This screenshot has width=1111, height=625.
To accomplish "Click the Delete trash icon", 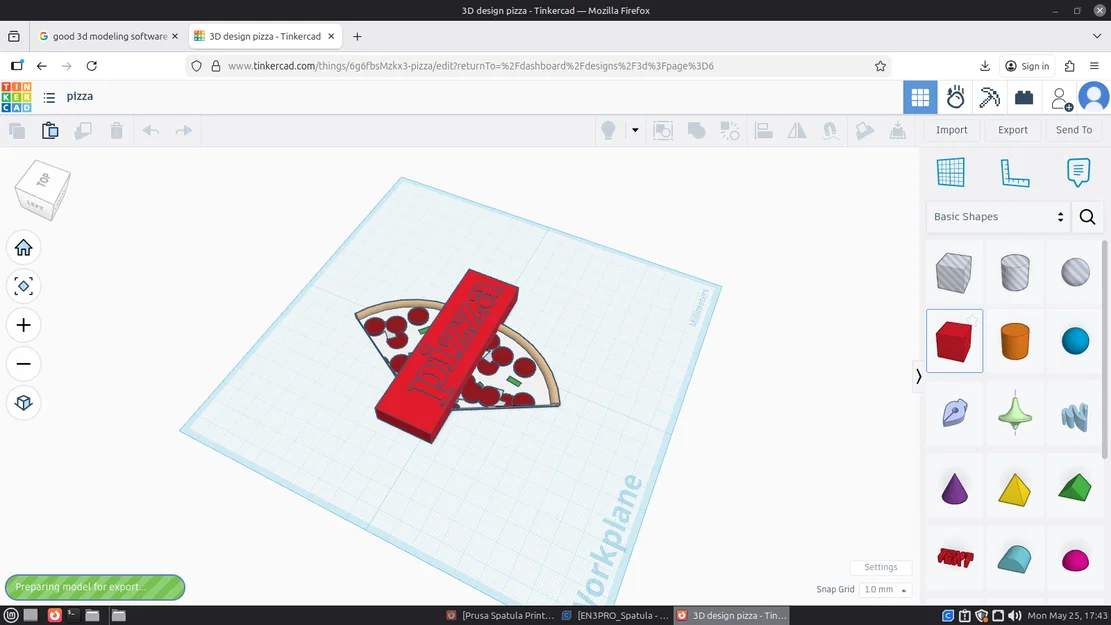I will tap(117, 130).
